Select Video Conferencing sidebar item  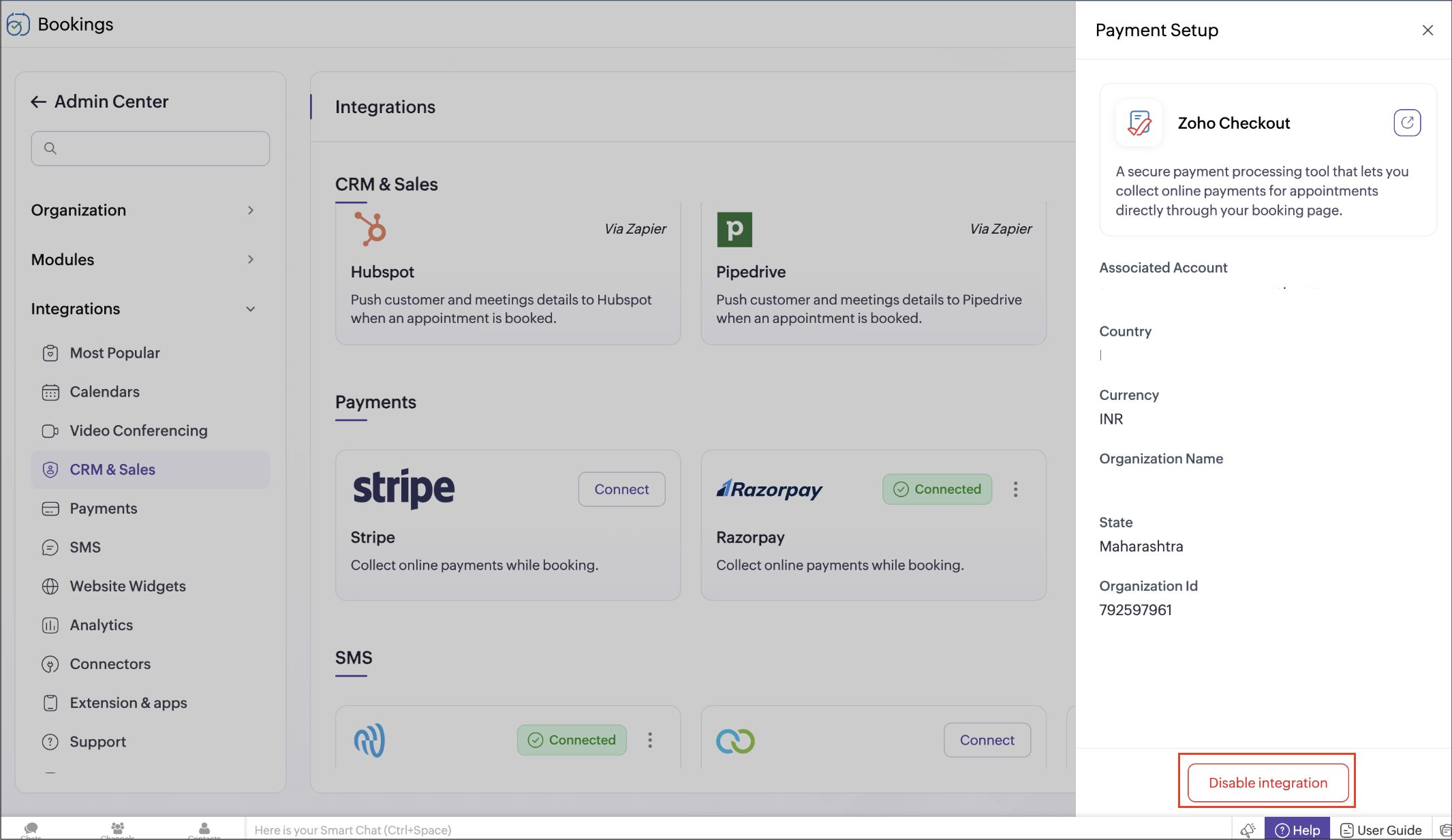tap(138, 431)
